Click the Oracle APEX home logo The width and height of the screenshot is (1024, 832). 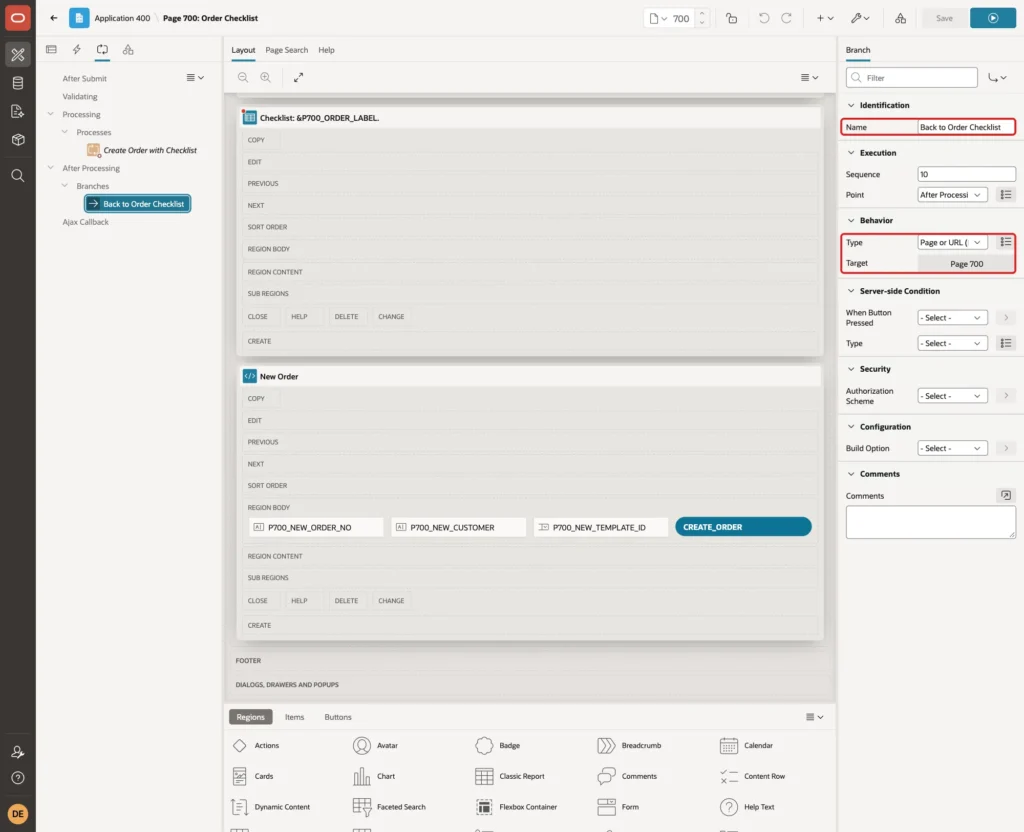[18, 18]
